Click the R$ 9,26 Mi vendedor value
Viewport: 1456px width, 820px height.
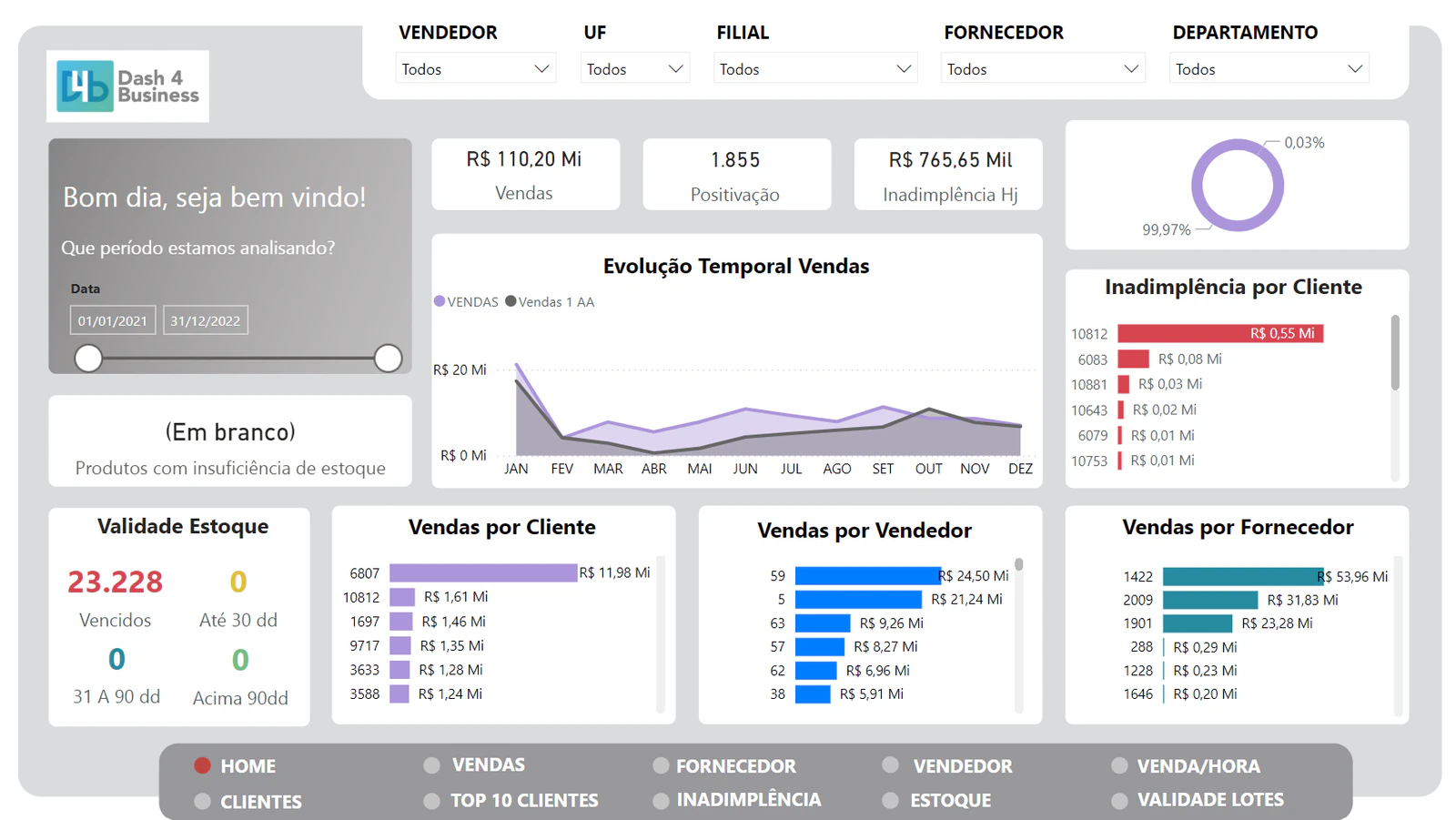pos(891,623)
